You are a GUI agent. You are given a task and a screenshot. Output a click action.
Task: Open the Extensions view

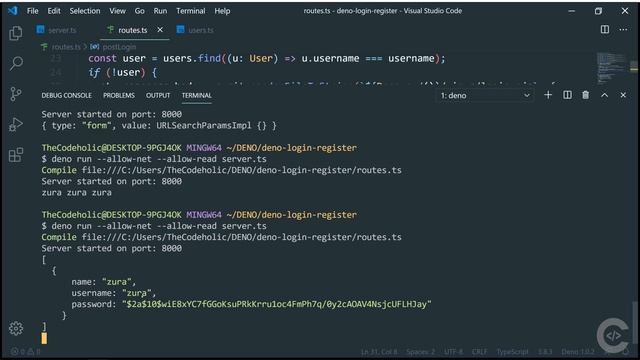tap(16, 155)
